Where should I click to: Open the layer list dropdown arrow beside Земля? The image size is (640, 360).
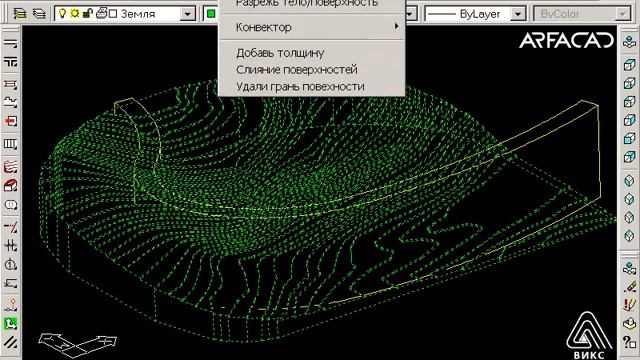pos(187,14)
